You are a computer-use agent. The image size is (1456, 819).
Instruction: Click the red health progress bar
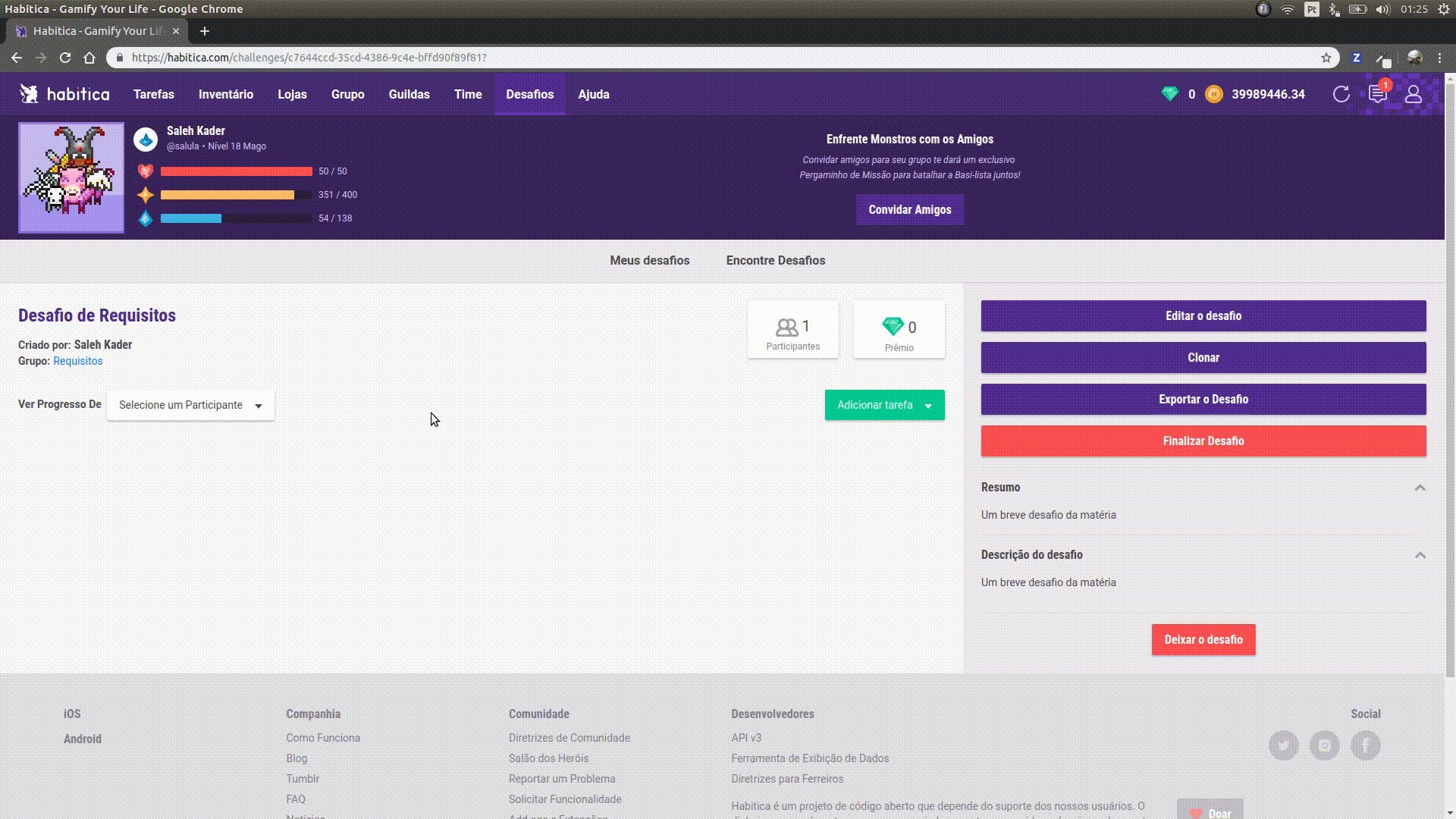pyautogui.click(x=237, y=171)
